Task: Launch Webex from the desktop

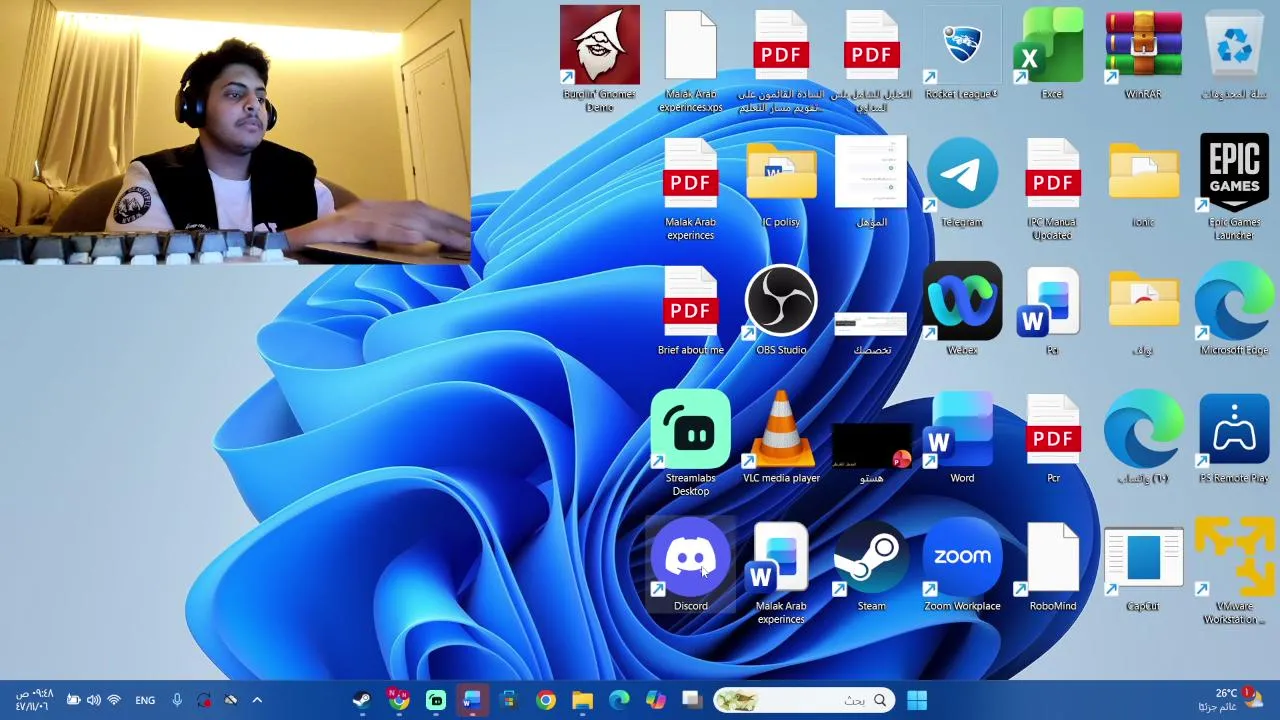Action: click(961, 311)
